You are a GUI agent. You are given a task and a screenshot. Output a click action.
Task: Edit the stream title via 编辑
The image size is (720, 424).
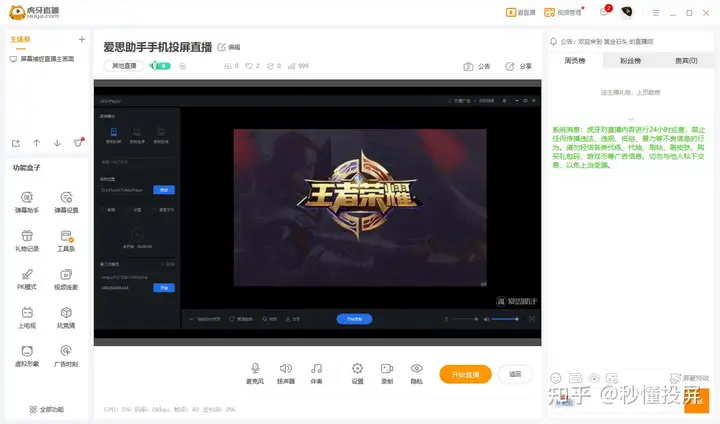pos(229,47)
